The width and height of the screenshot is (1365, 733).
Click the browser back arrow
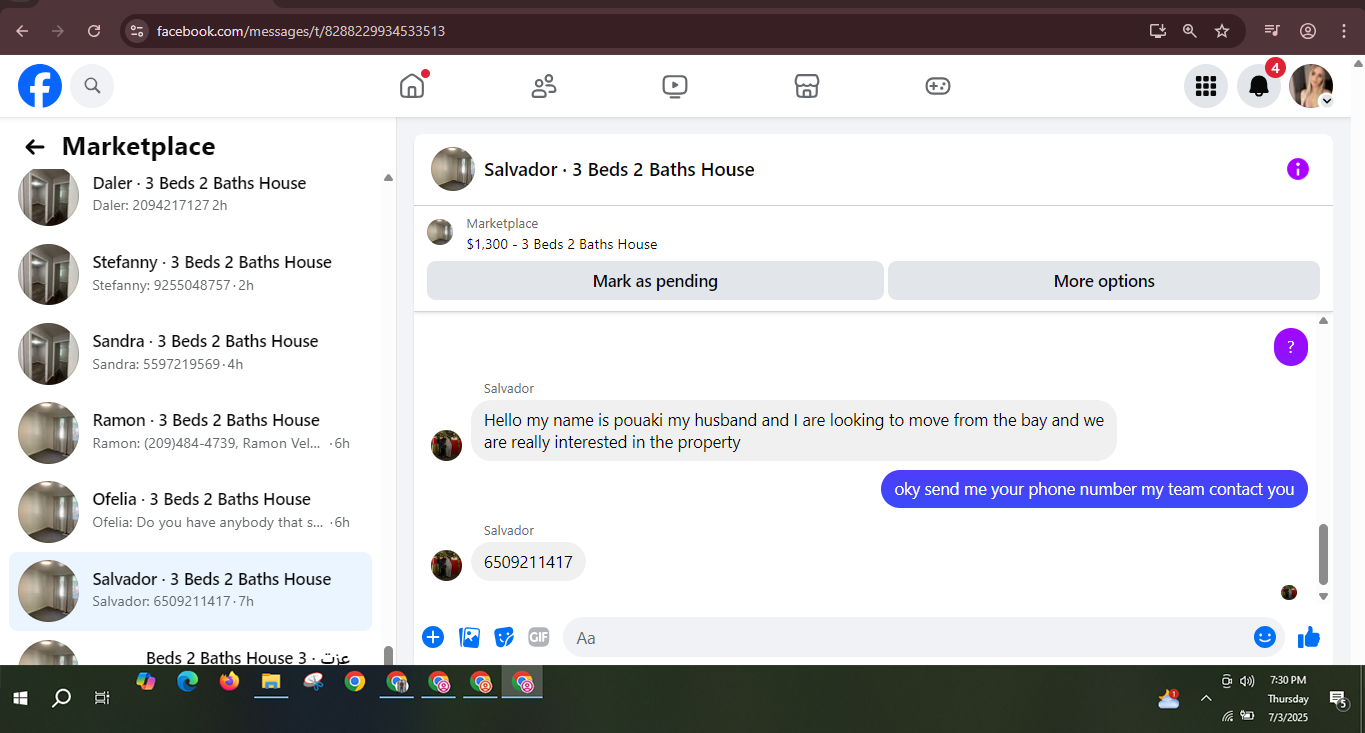(22, 31)
